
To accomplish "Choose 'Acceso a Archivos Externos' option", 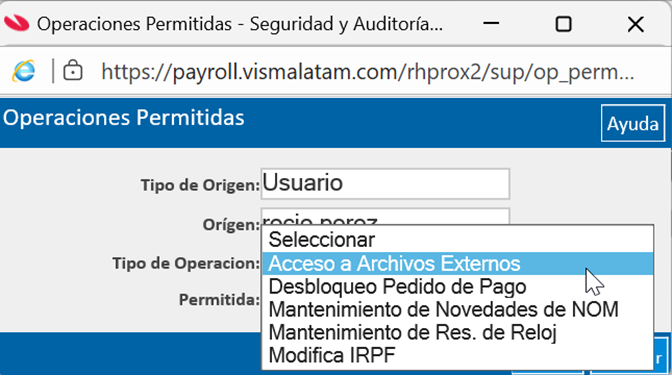I will click(x=458, y=263).
